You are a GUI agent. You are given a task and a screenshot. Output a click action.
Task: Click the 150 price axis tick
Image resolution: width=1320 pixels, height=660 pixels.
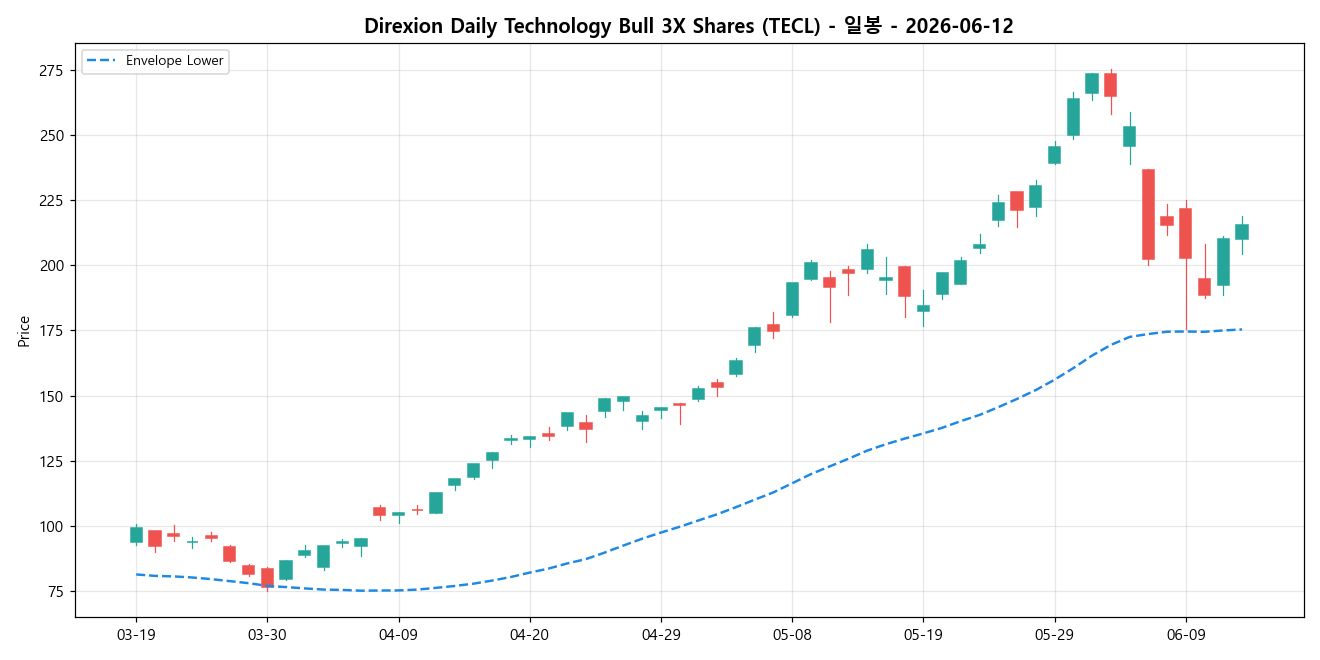coord(51,396)
